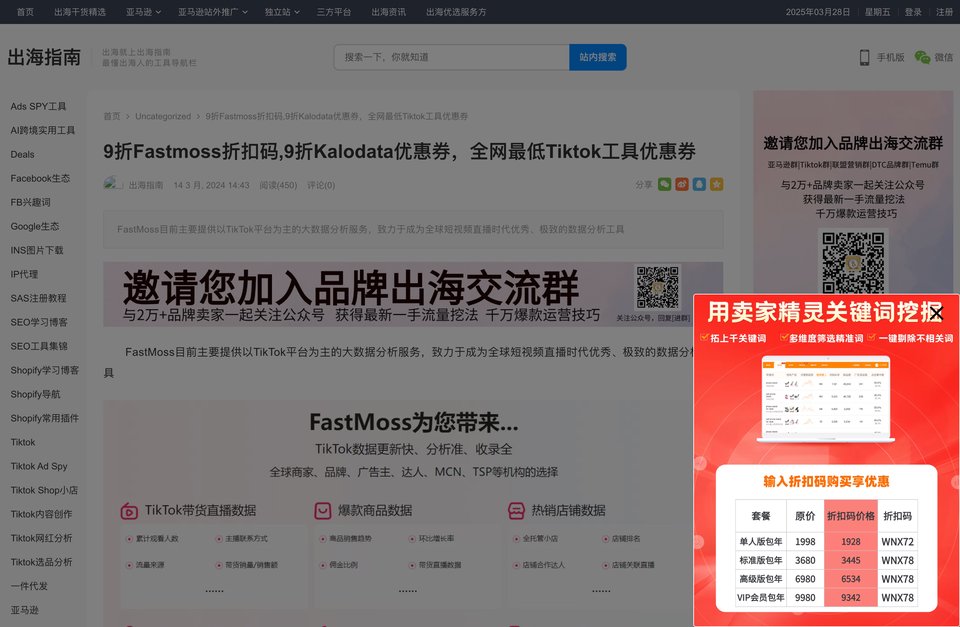This screenshot has height=627, width=960.
Task: Open Facebook生态 sidebar category
Action: point(40,178)
